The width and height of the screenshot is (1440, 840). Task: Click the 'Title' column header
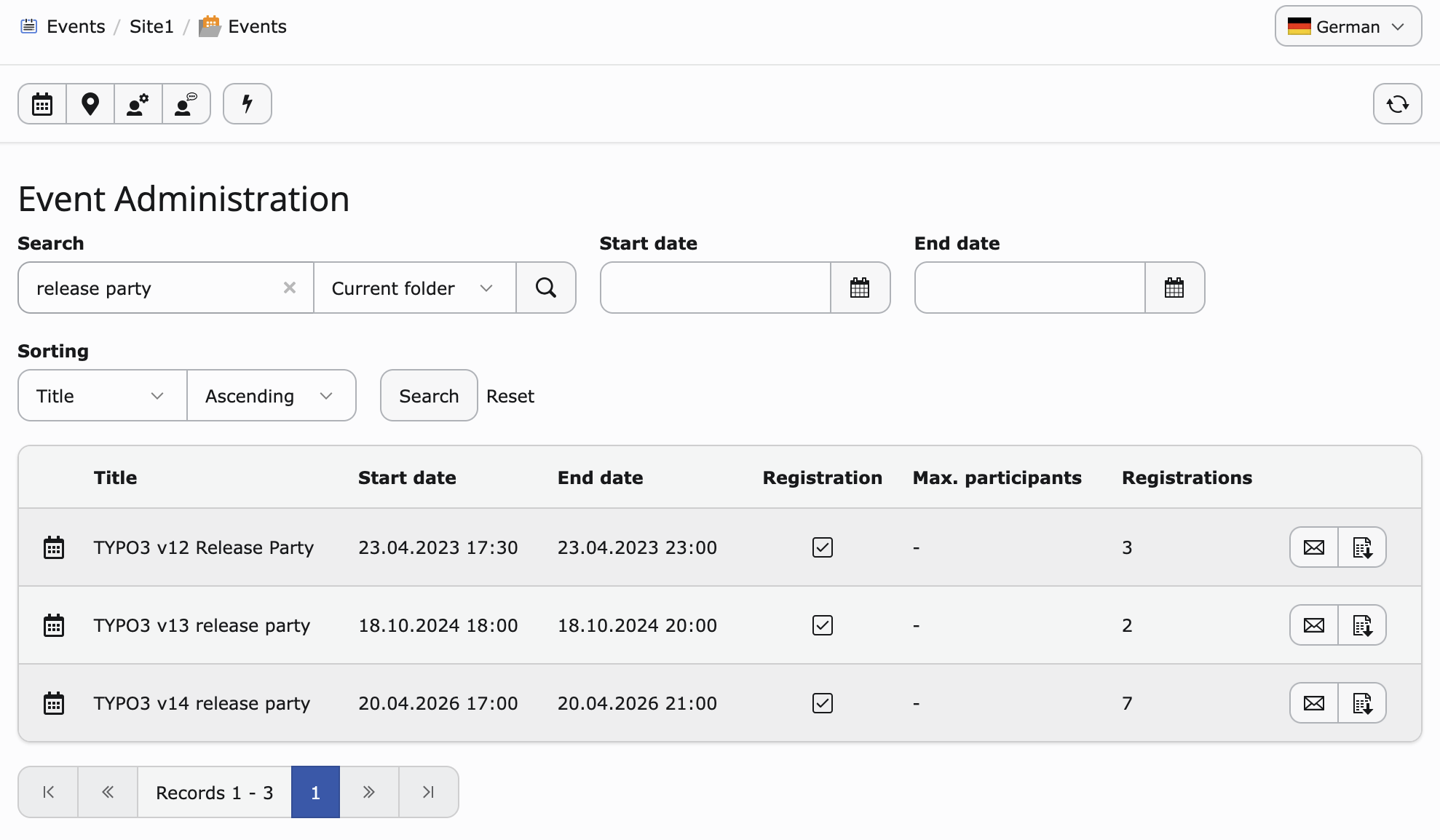tap(115, 478)
